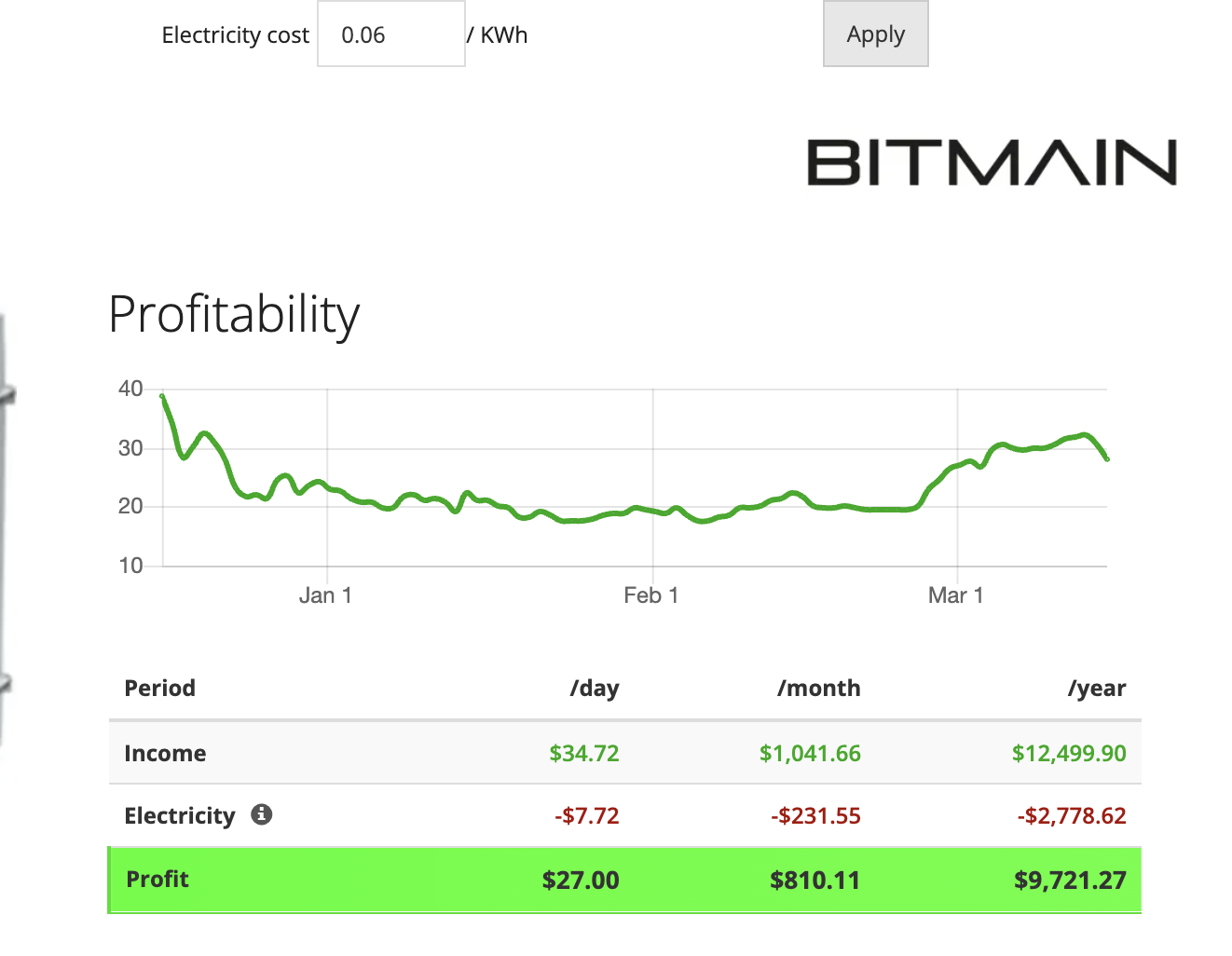Select the Income row label
Image resolution: width=1232 pixels, height=956 pixels.
pos(165,753)
